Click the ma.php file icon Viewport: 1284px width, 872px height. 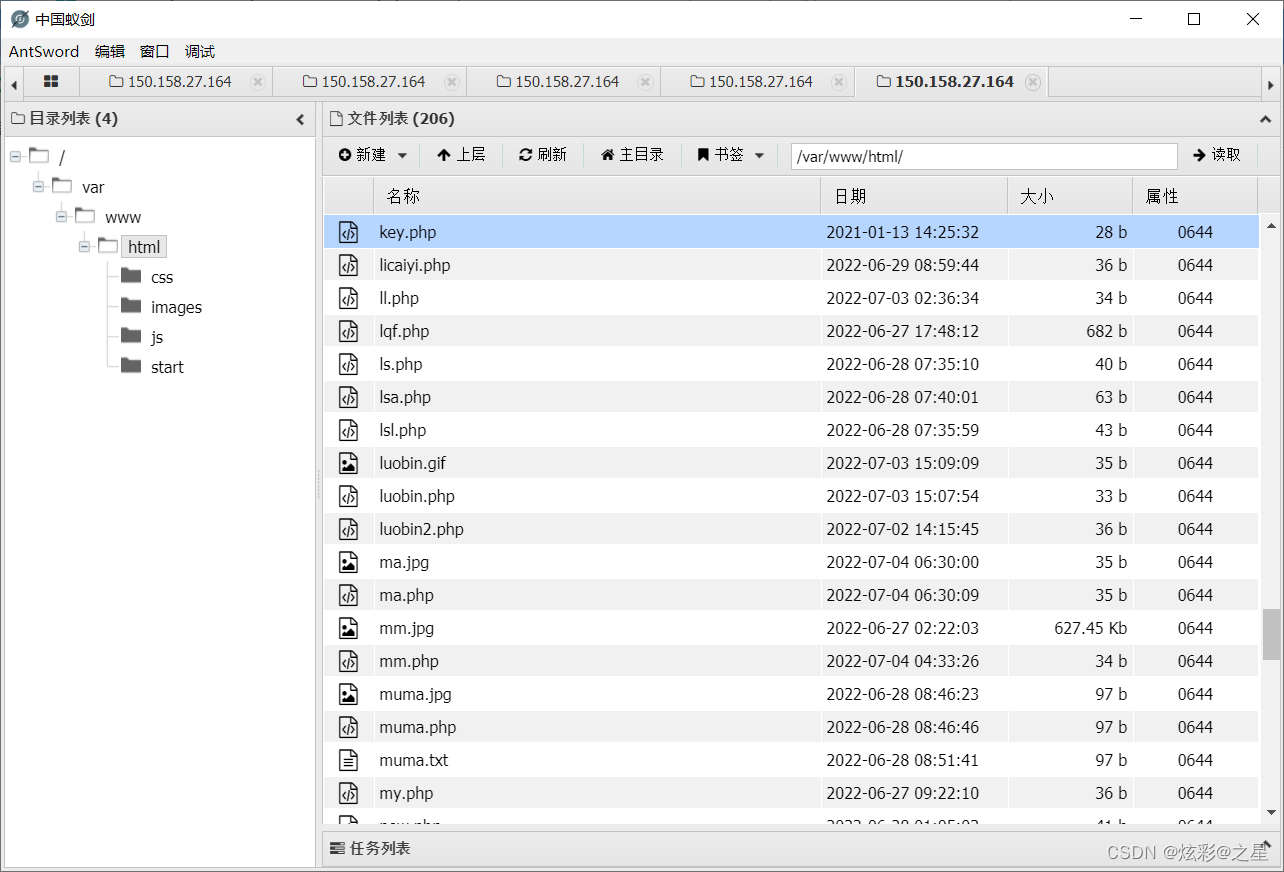tap(348, 595)
